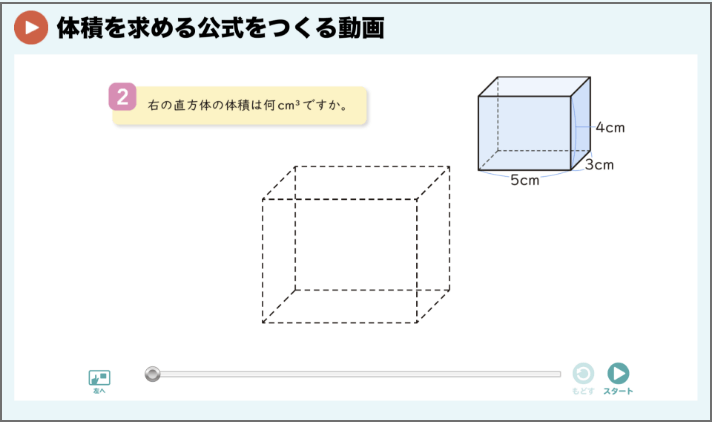The image size is (712, 422).
Task: Click the title 体積を求める公式をつくる動画
Action: pyautogui.click(x=221, y=28)
